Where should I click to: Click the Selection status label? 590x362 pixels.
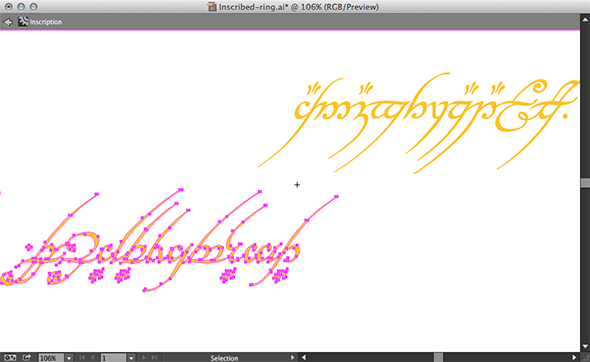click(x=224, y=358)
